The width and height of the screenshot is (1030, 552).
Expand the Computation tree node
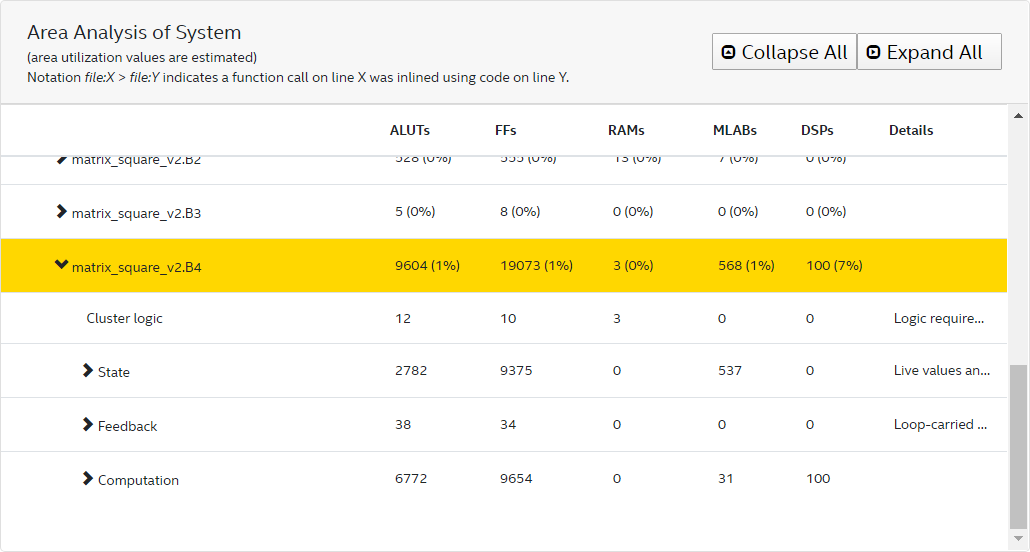[x=88, y=479]
